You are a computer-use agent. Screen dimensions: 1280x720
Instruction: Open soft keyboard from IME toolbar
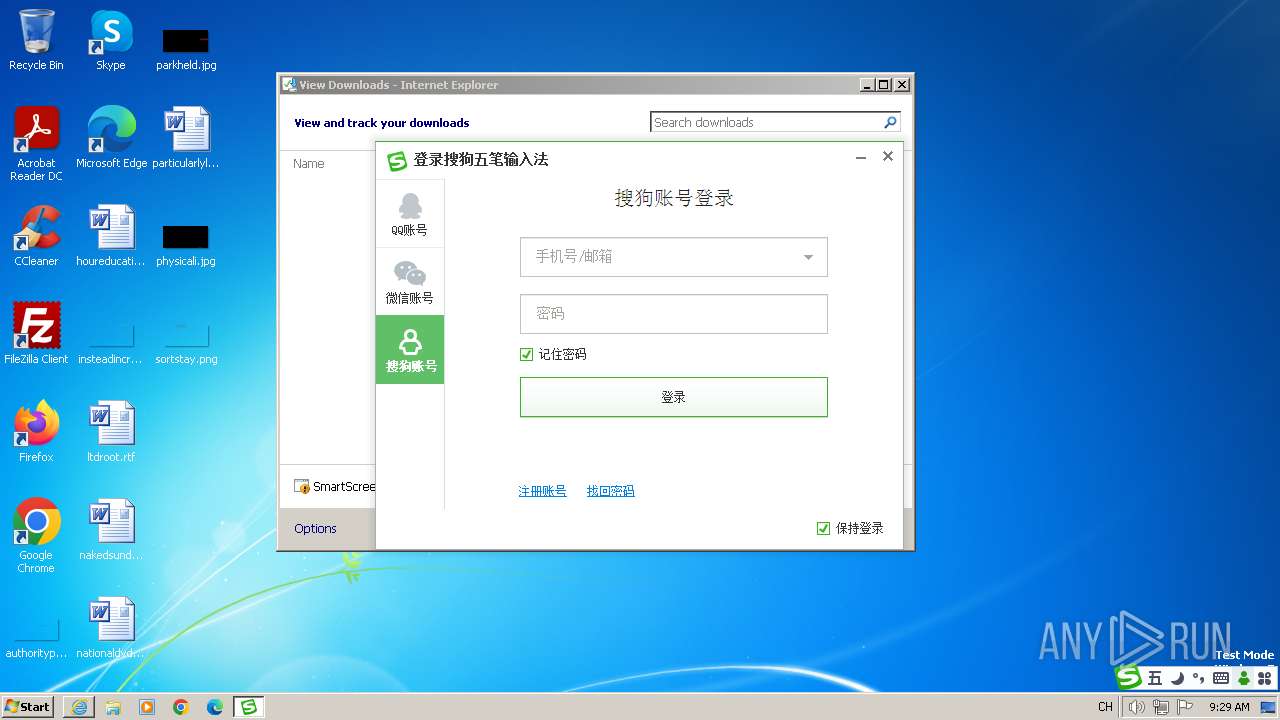click(x=1221, y=678)
